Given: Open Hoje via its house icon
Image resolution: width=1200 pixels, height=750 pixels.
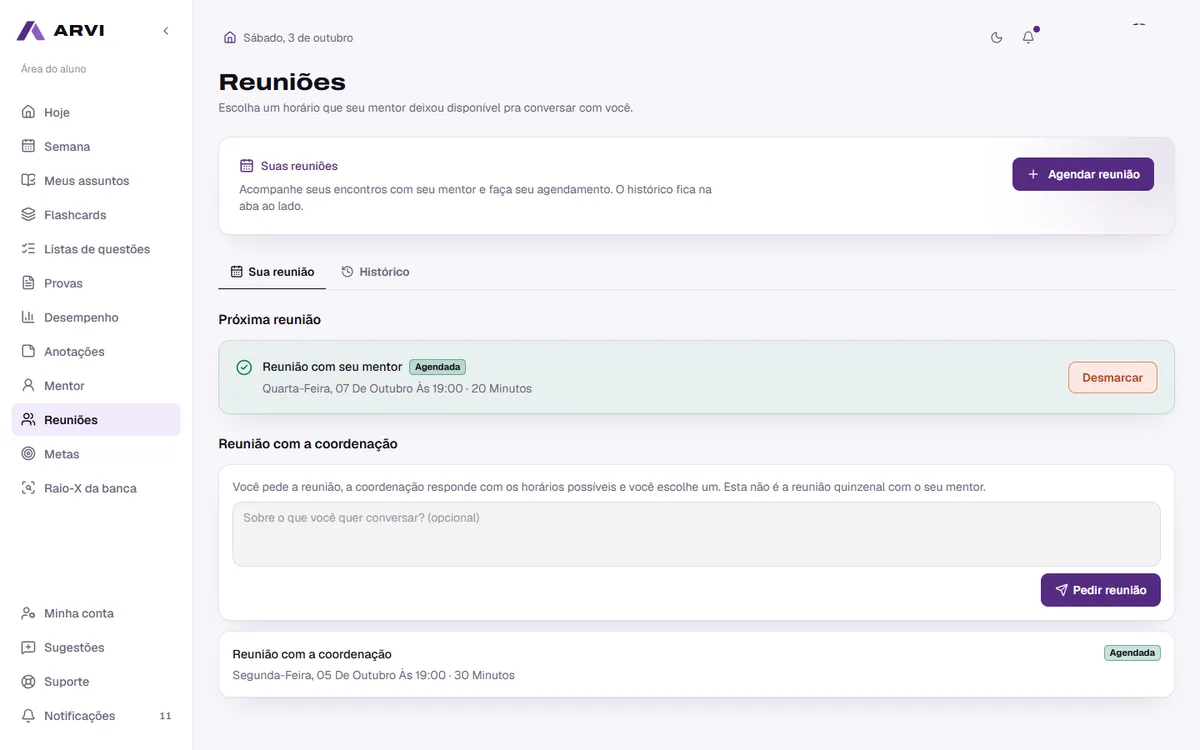Looking at the screenshot, I should click(x=28, y=112).
